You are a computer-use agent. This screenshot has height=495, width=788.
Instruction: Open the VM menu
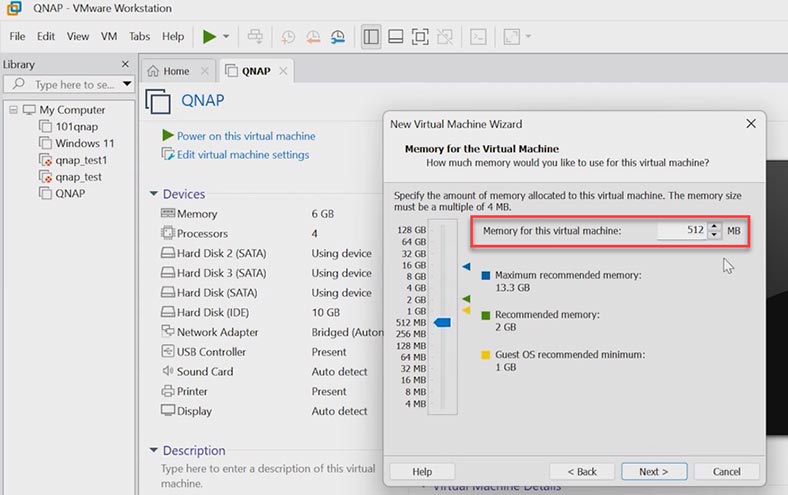pos(109,36)
